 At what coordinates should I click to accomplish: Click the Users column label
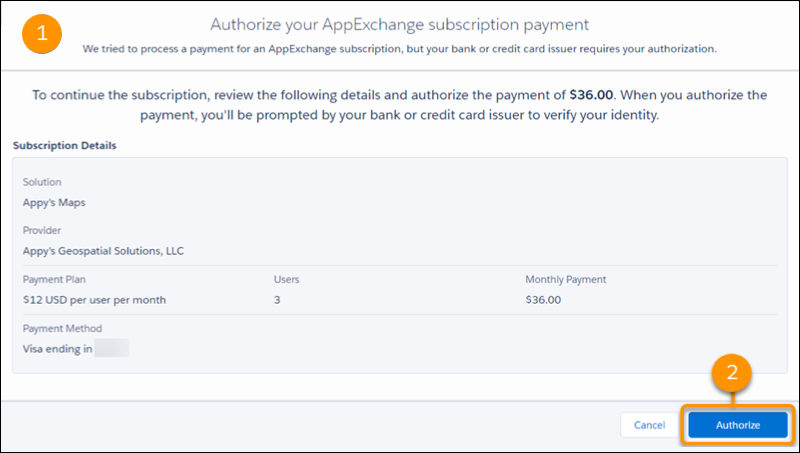pyautogui.click(x=286, y=279)
